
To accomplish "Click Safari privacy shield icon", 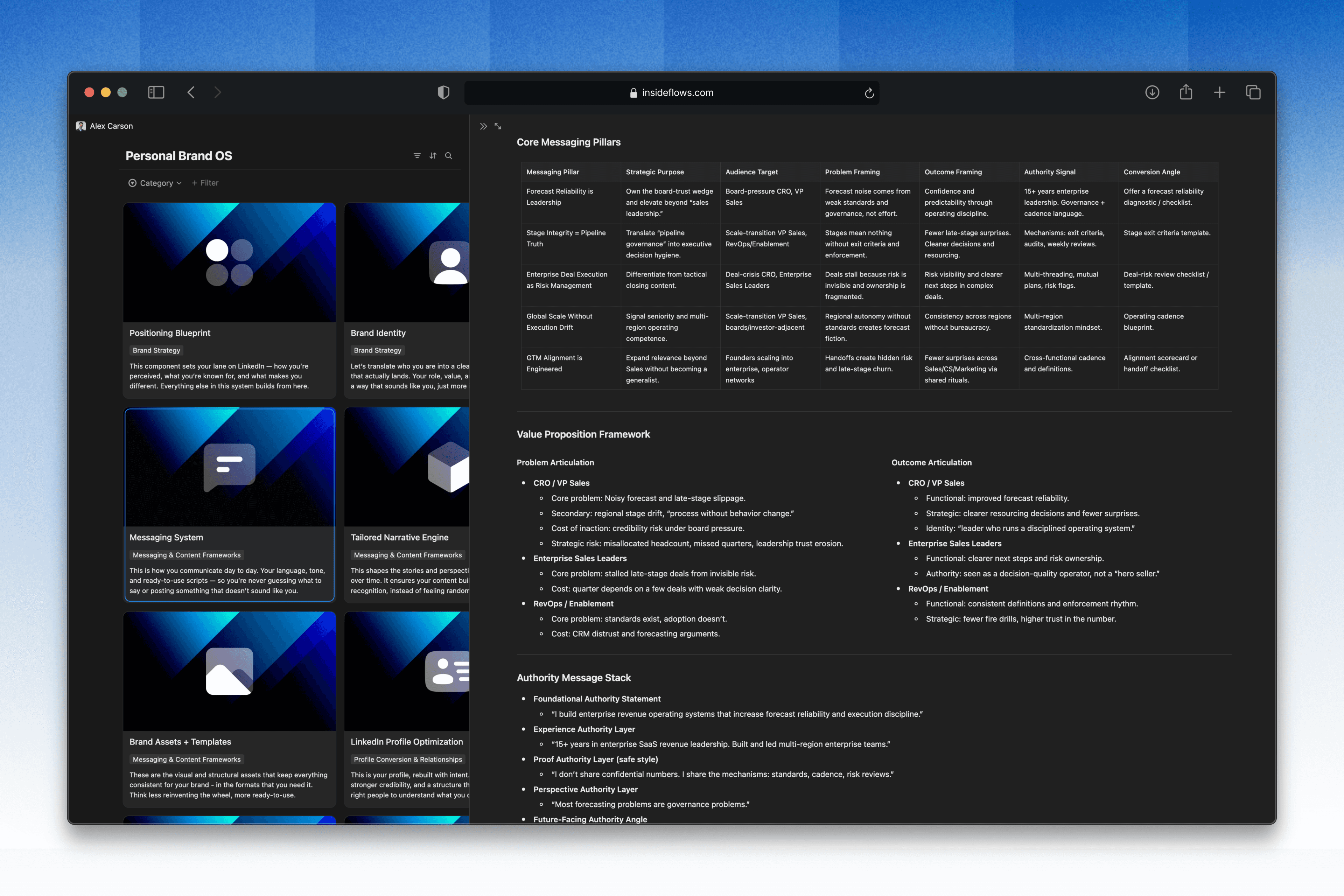I will pos(443,92).
